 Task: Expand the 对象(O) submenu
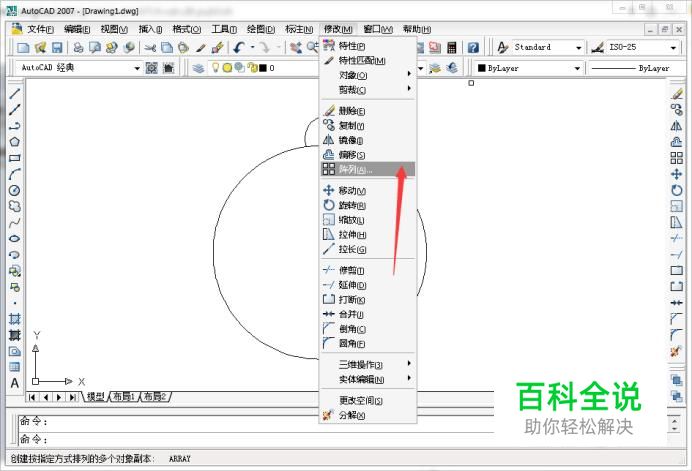pos(368,75)
